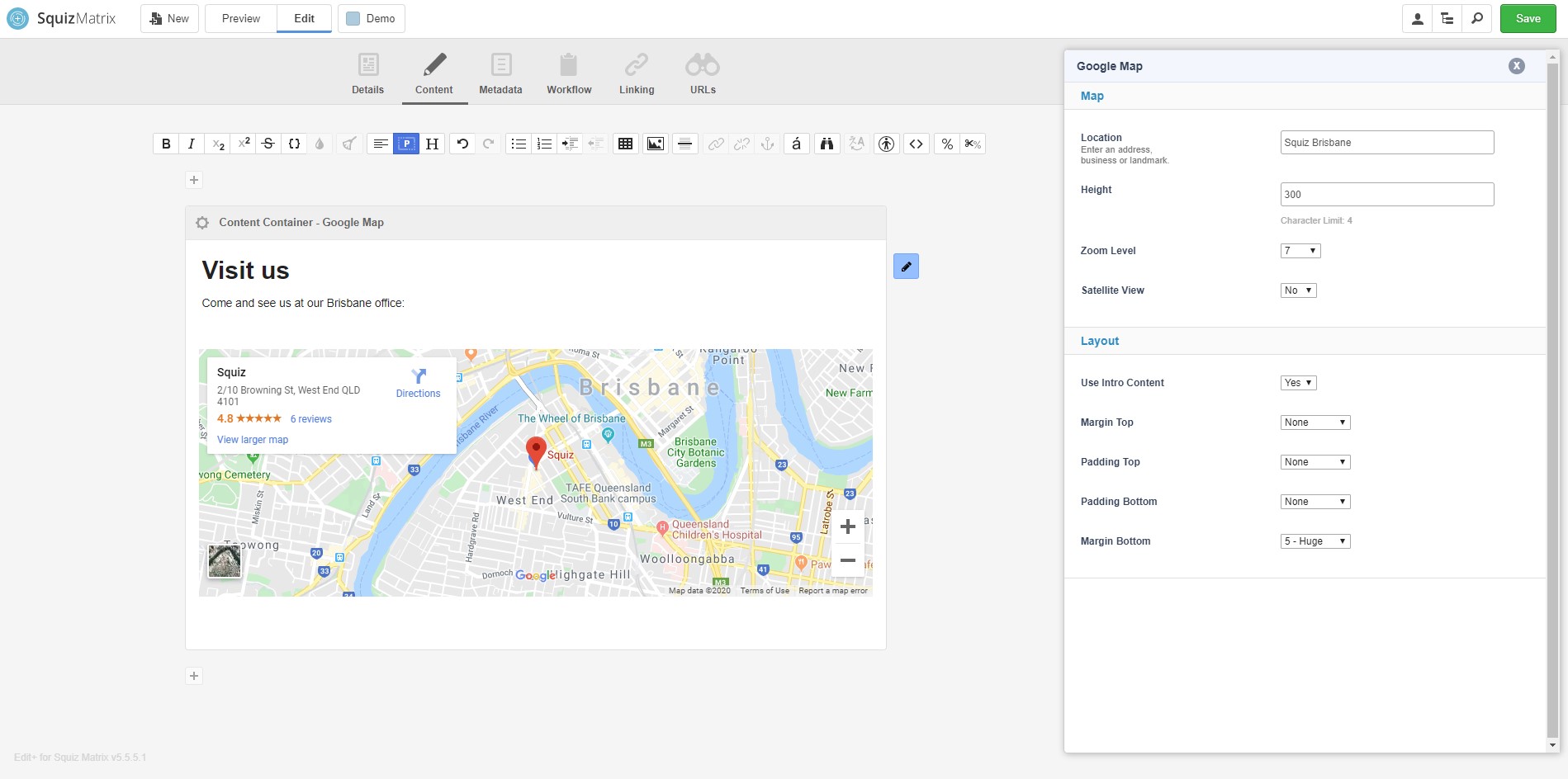Close the Google Map panel
Viewport: 1568px width, 779px height.
click(1517, 66)
